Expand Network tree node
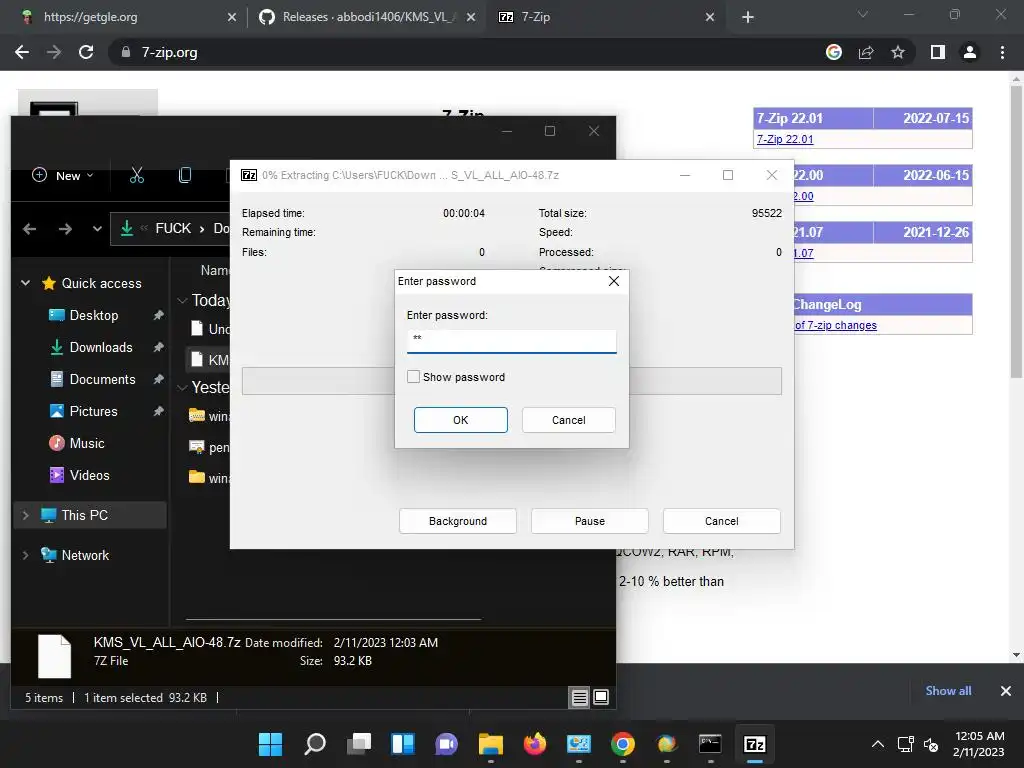Viewport: 1024px width, 768px height. [25, 555]
